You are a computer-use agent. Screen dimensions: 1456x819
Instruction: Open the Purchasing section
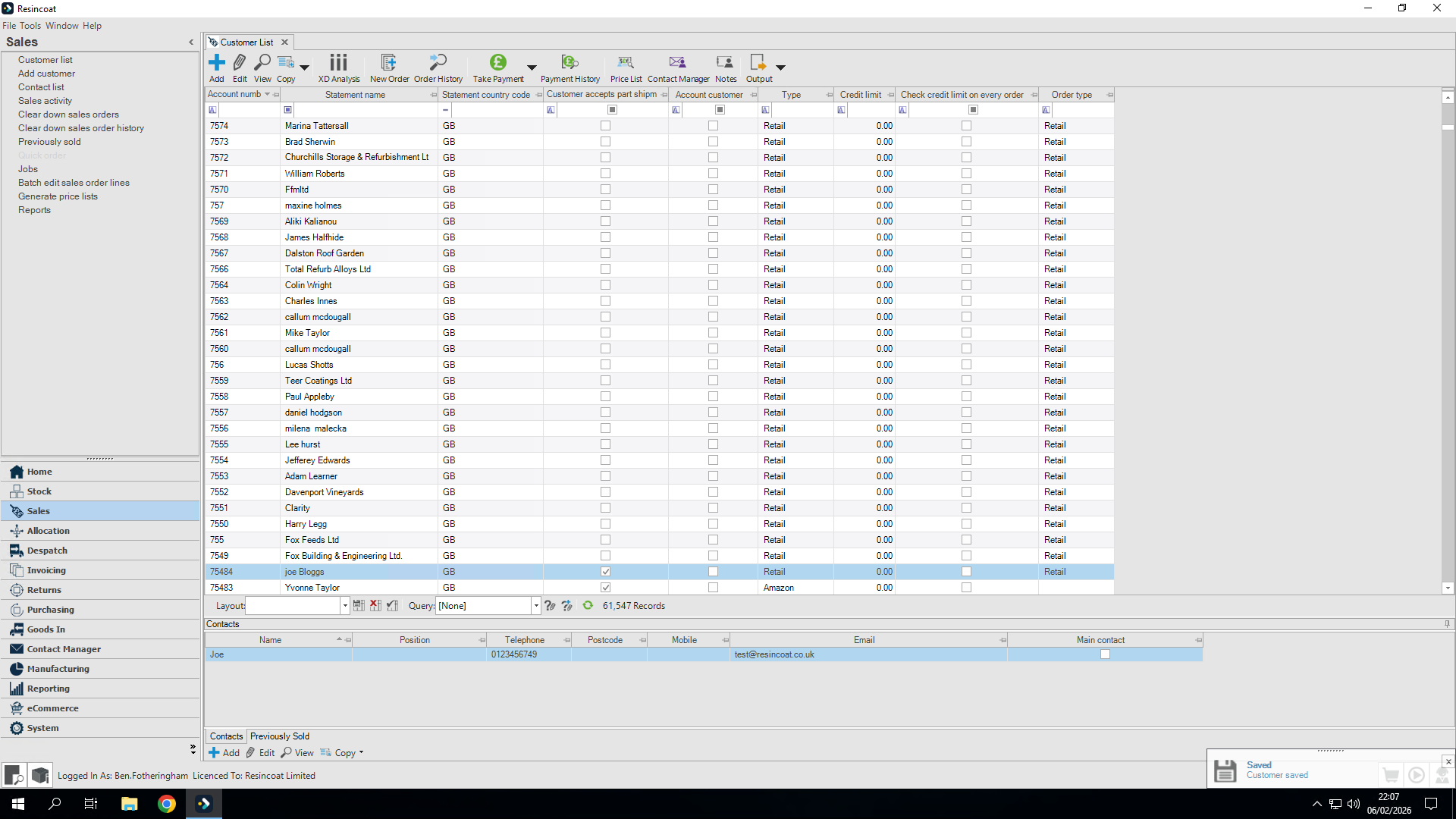point(50,609)
